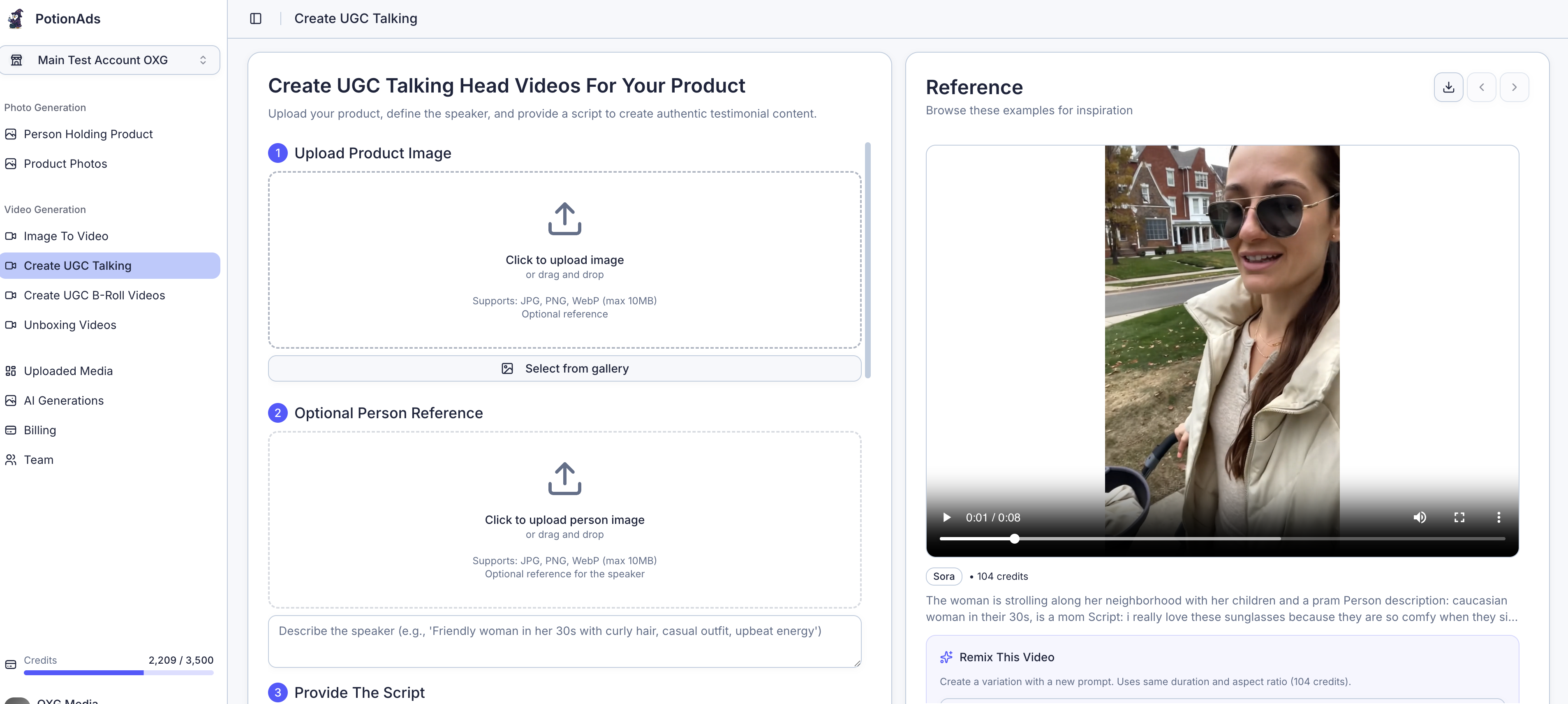The width and height of the screenshot is (1568, 704).
Task: Open Person Holding Product page
Action: [x=88, y=134]
